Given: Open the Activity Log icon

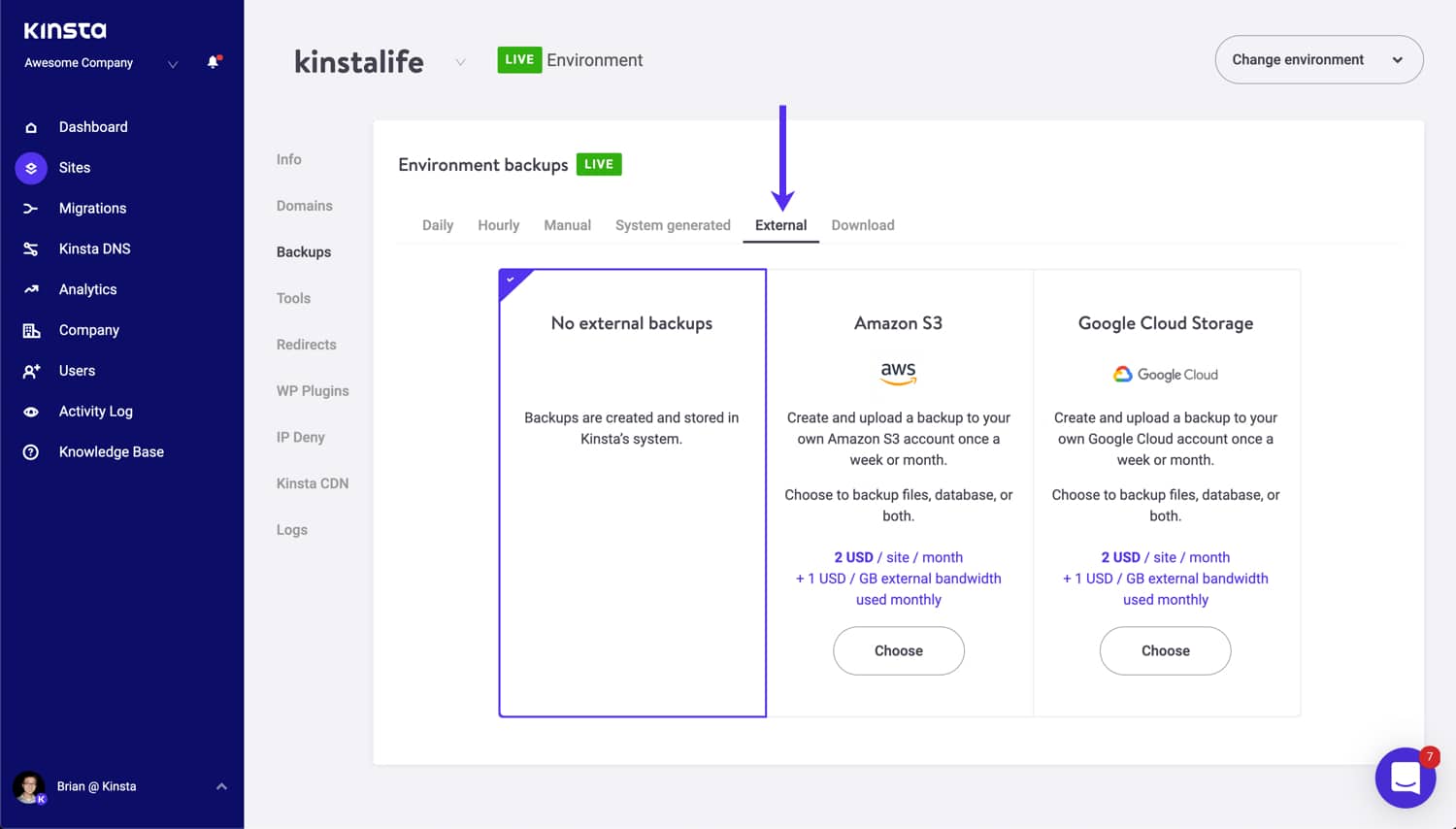Looking at the screenshot, I should (30, 411).
